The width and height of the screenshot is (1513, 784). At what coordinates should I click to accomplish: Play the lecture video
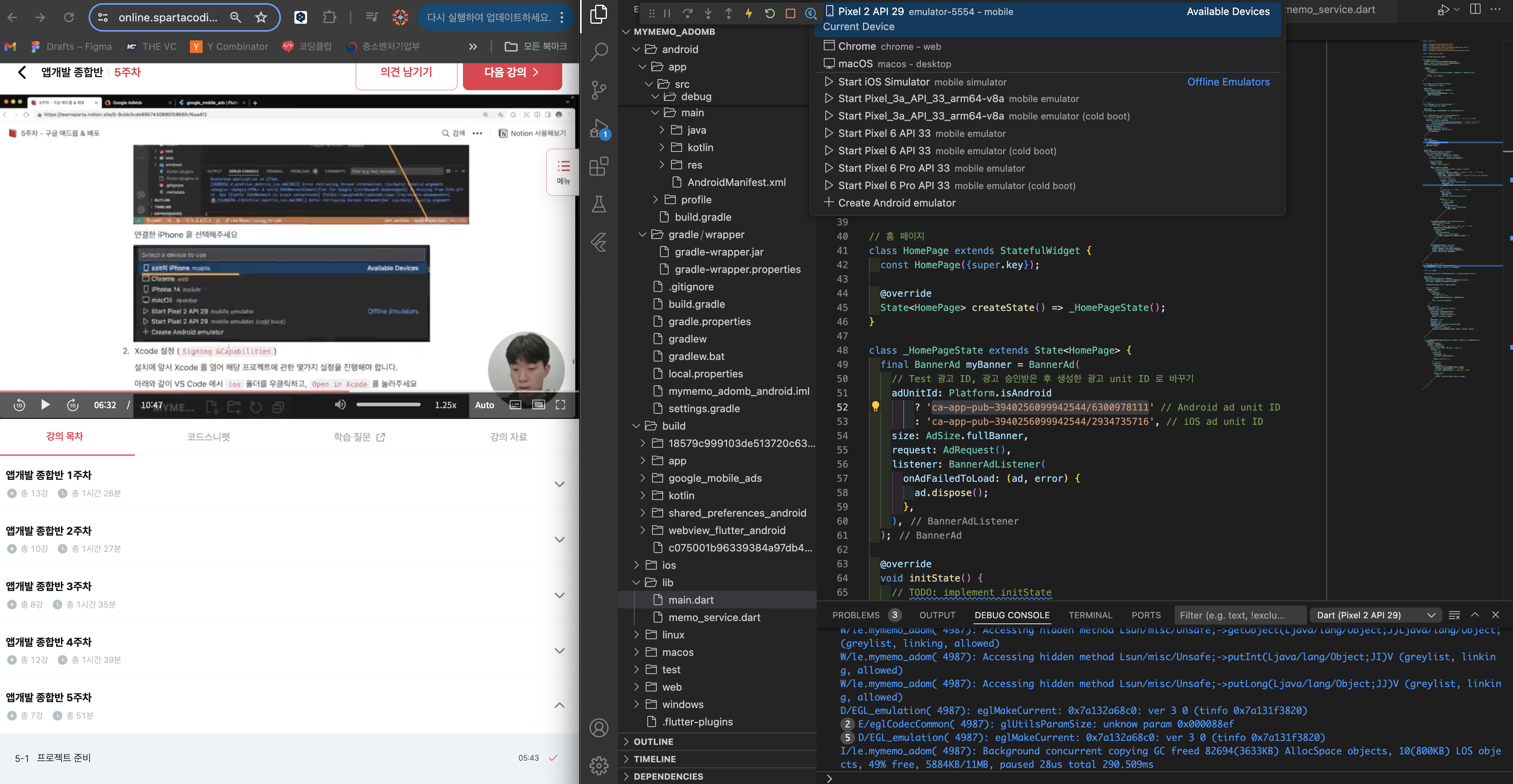coord(45,405)
